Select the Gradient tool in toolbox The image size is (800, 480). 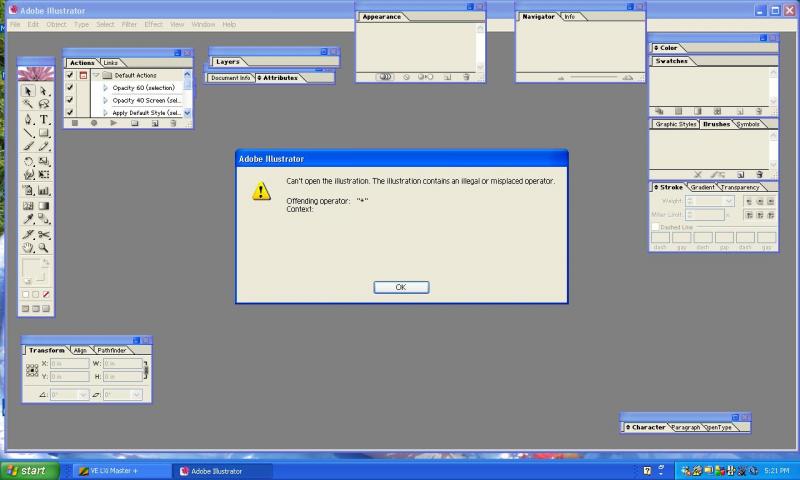click(44, 206)
